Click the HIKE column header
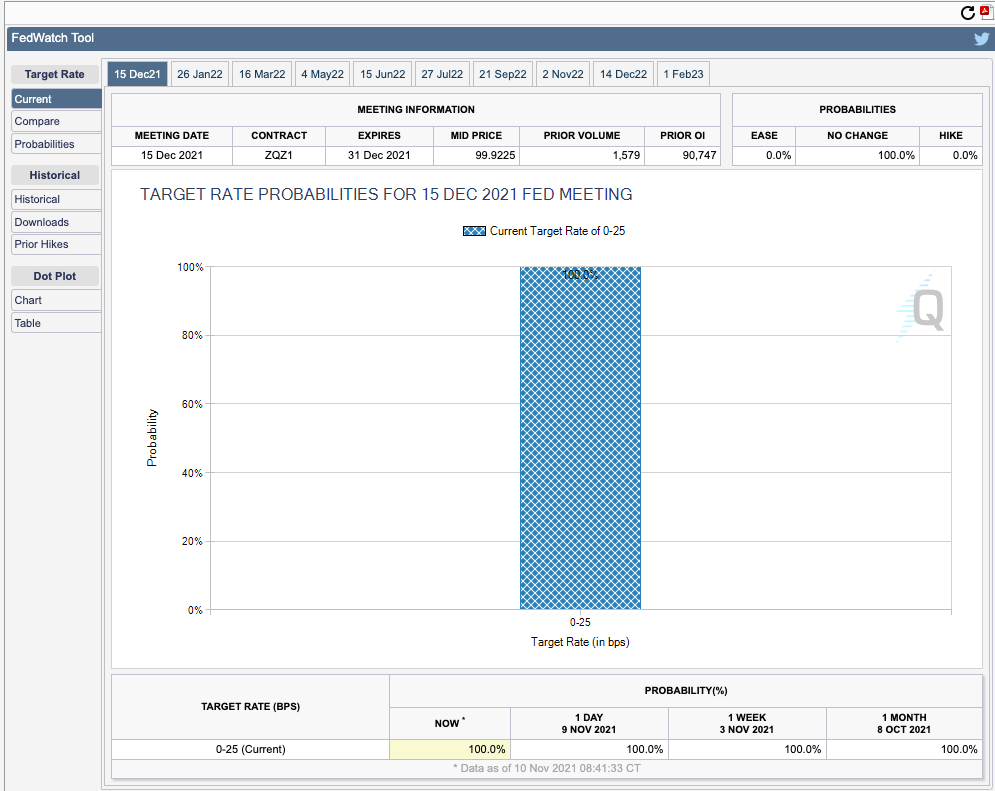The width and height of the screenshot is (995, 791). tap(951, 136)
